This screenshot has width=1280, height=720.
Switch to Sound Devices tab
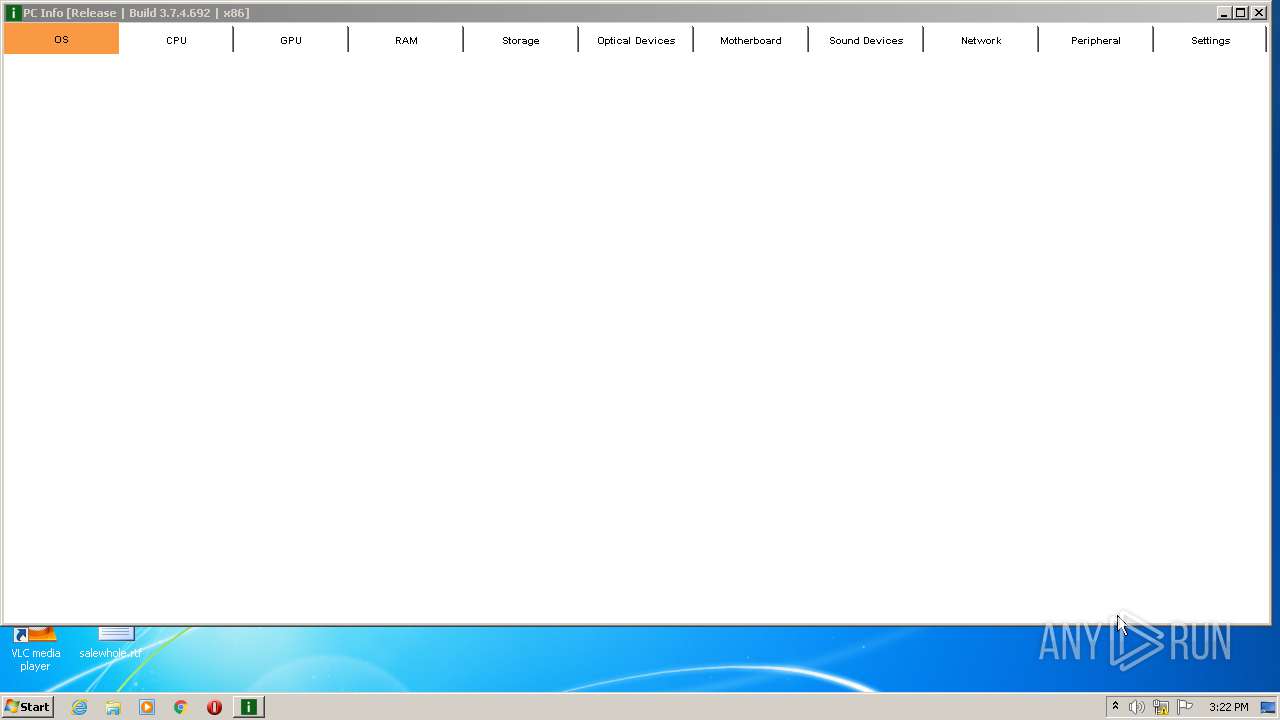pos(866,40)
